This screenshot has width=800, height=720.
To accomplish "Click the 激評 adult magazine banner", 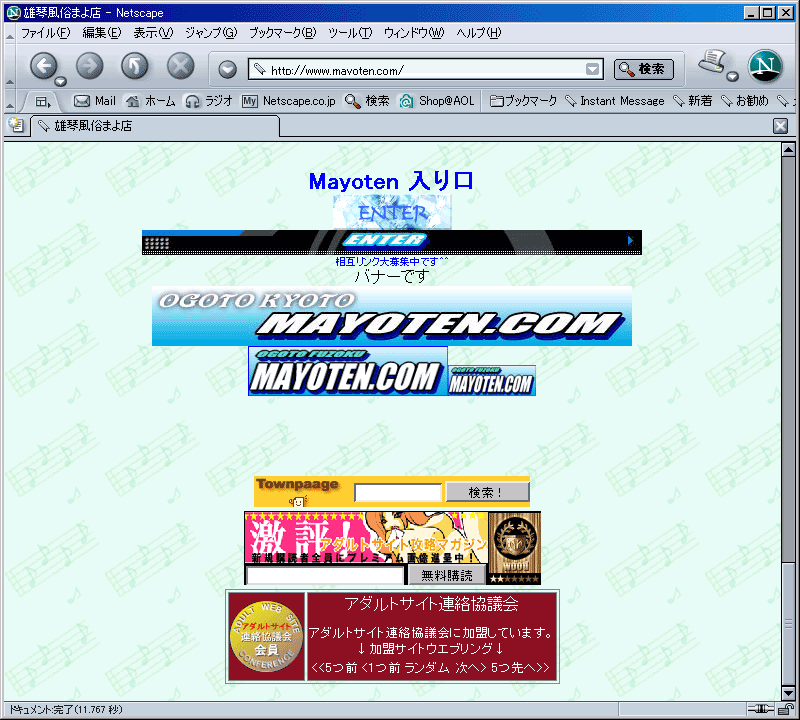I will (366, 538).
